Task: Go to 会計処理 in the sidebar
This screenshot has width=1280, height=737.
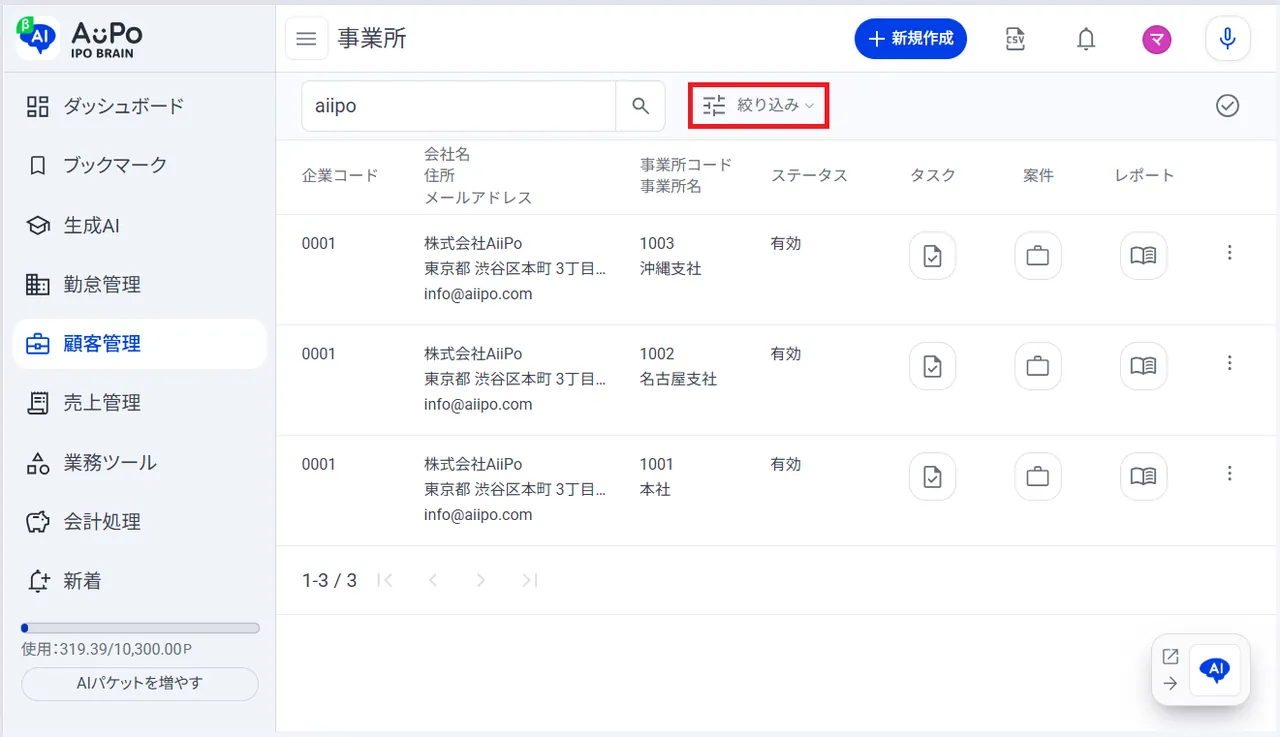Action: coord(139,522)
